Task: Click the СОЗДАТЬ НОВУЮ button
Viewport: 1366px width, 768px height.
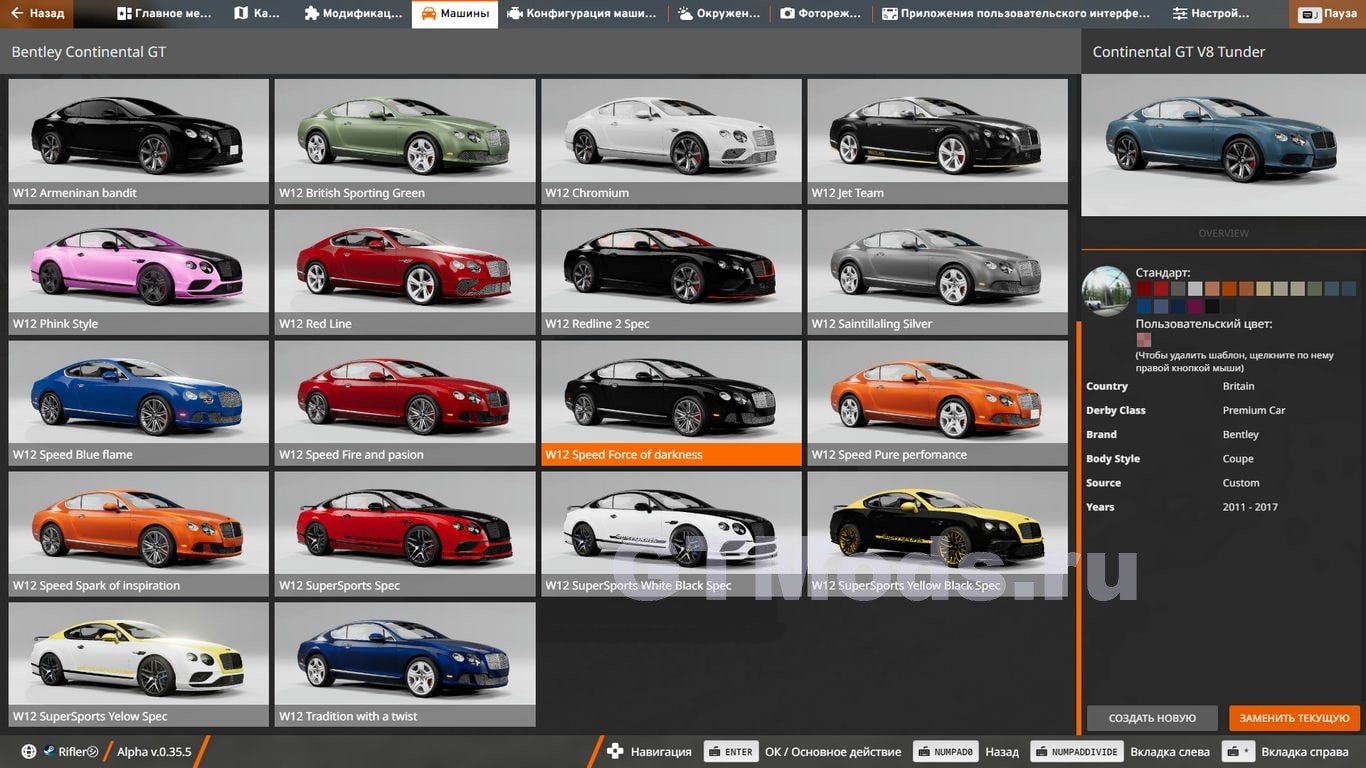Action: tap(1152, 718)
